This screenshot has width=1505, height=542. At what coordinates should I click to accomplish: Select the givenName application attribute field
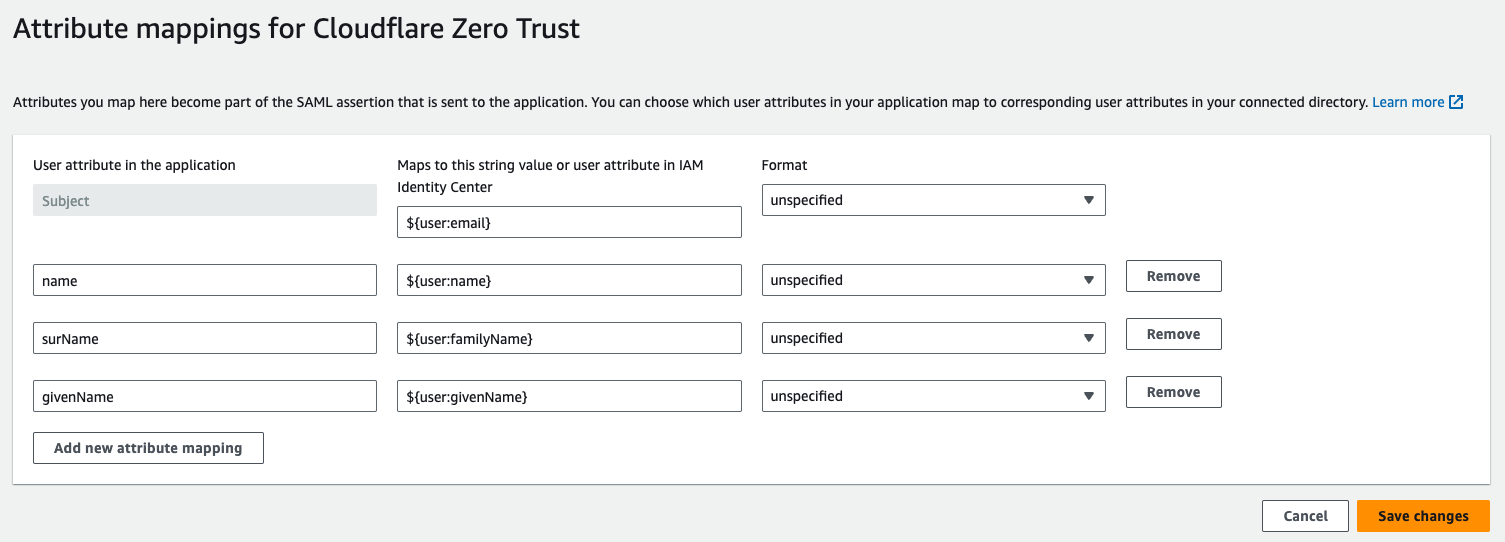coord(205,396)
